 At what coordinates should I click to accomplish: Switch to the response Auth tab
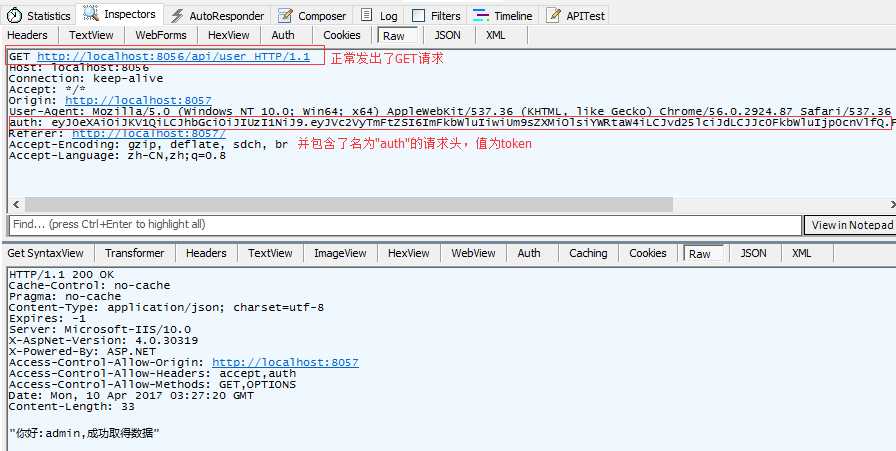tap(529, 253)
